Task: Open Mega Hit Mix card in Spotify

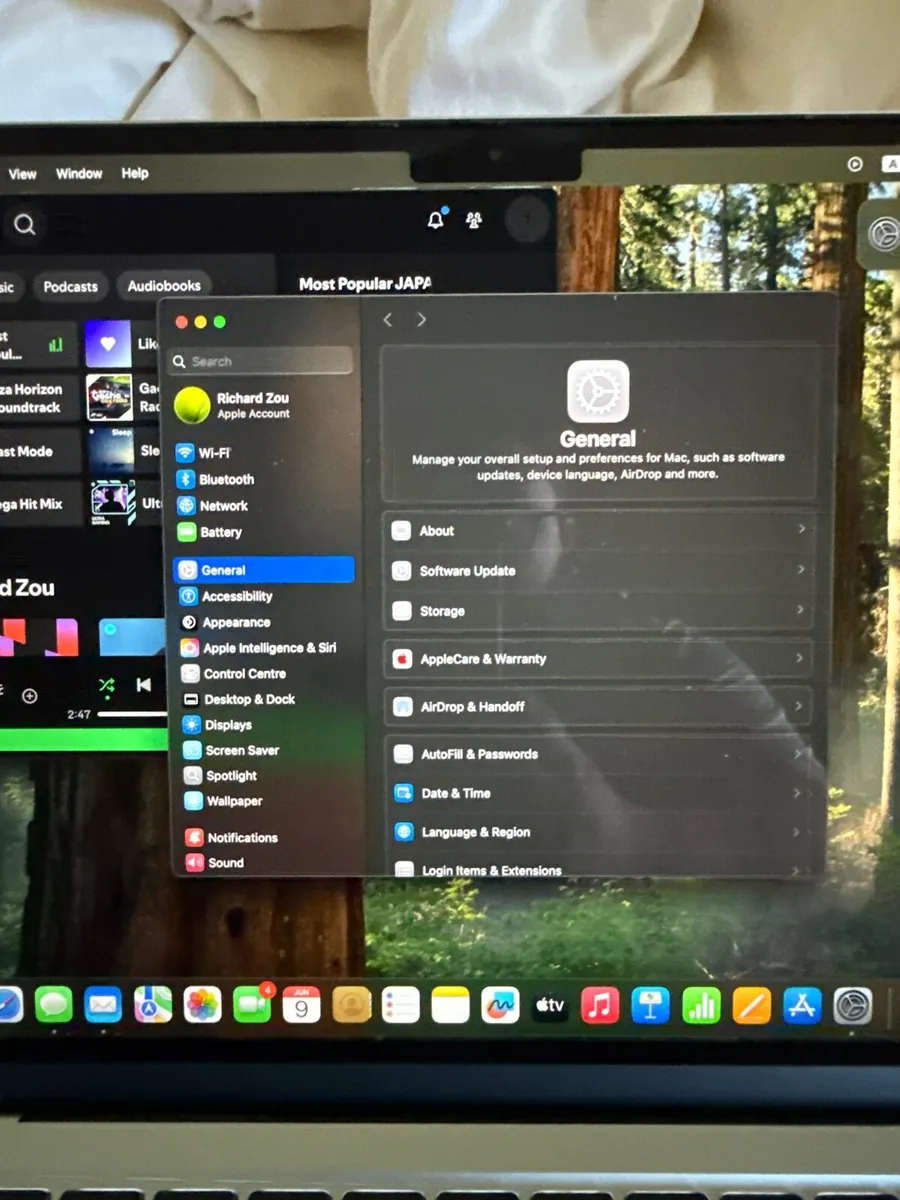Action: 40,504
